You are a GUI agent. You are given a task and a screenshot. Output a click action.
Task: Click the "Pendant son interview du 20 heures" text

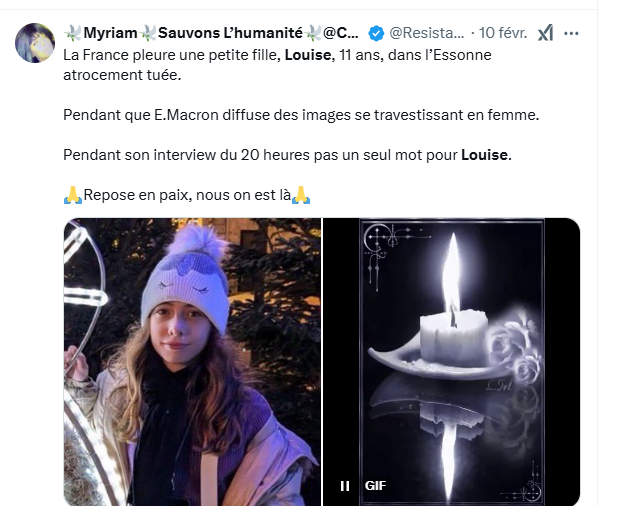click(260, 155)
